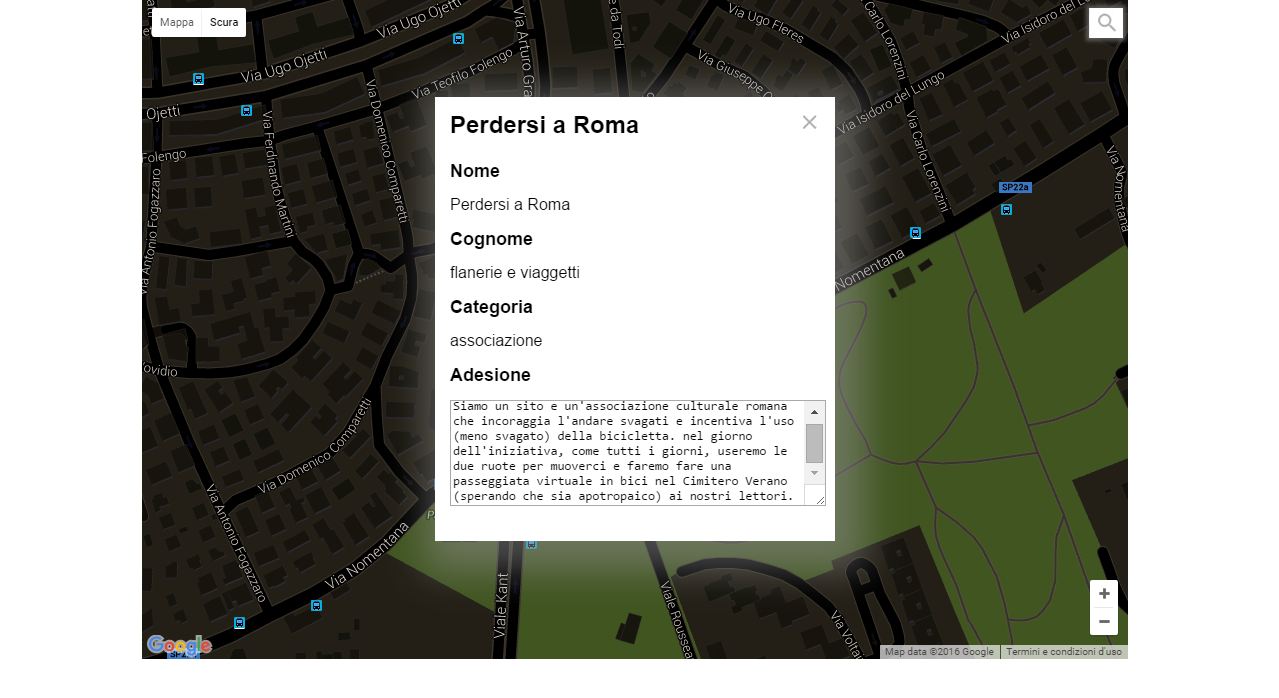This screenshot has height=698, width=1279.
Task: Zoom in with the plus button
Action: [1104, 594]
